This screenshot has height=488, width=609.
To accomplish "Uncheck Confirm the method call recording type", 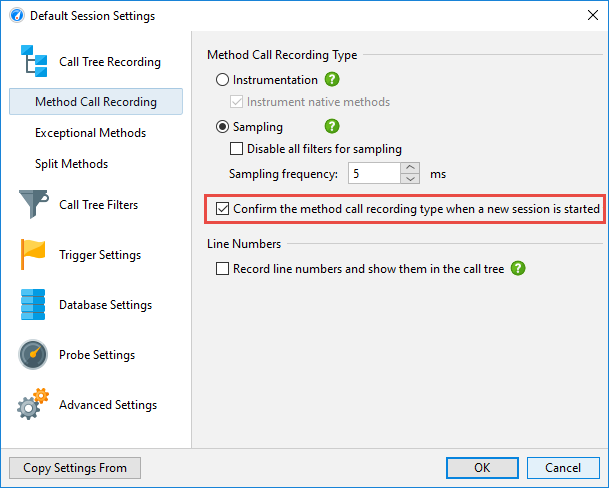I will pyautogui.click(x=222, y=209).
